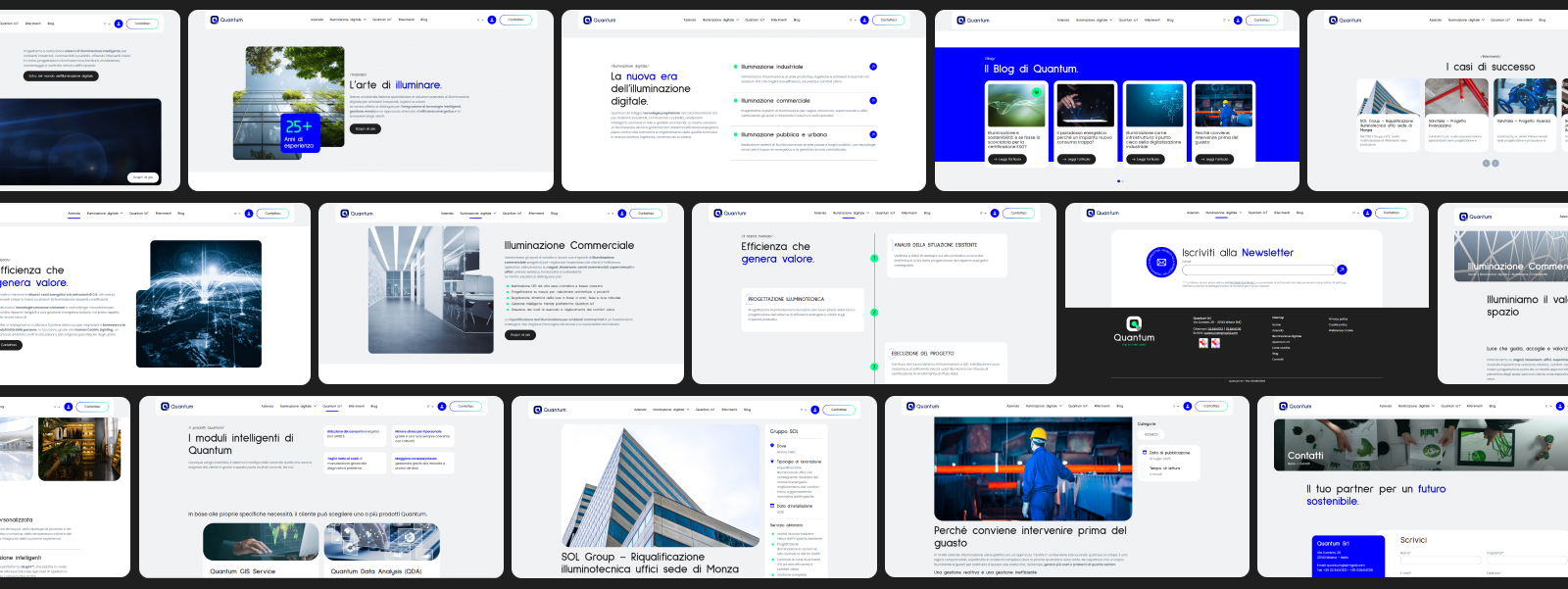
Task: Open language selector on Blog di Quantum page
Action: [1225, 20]
